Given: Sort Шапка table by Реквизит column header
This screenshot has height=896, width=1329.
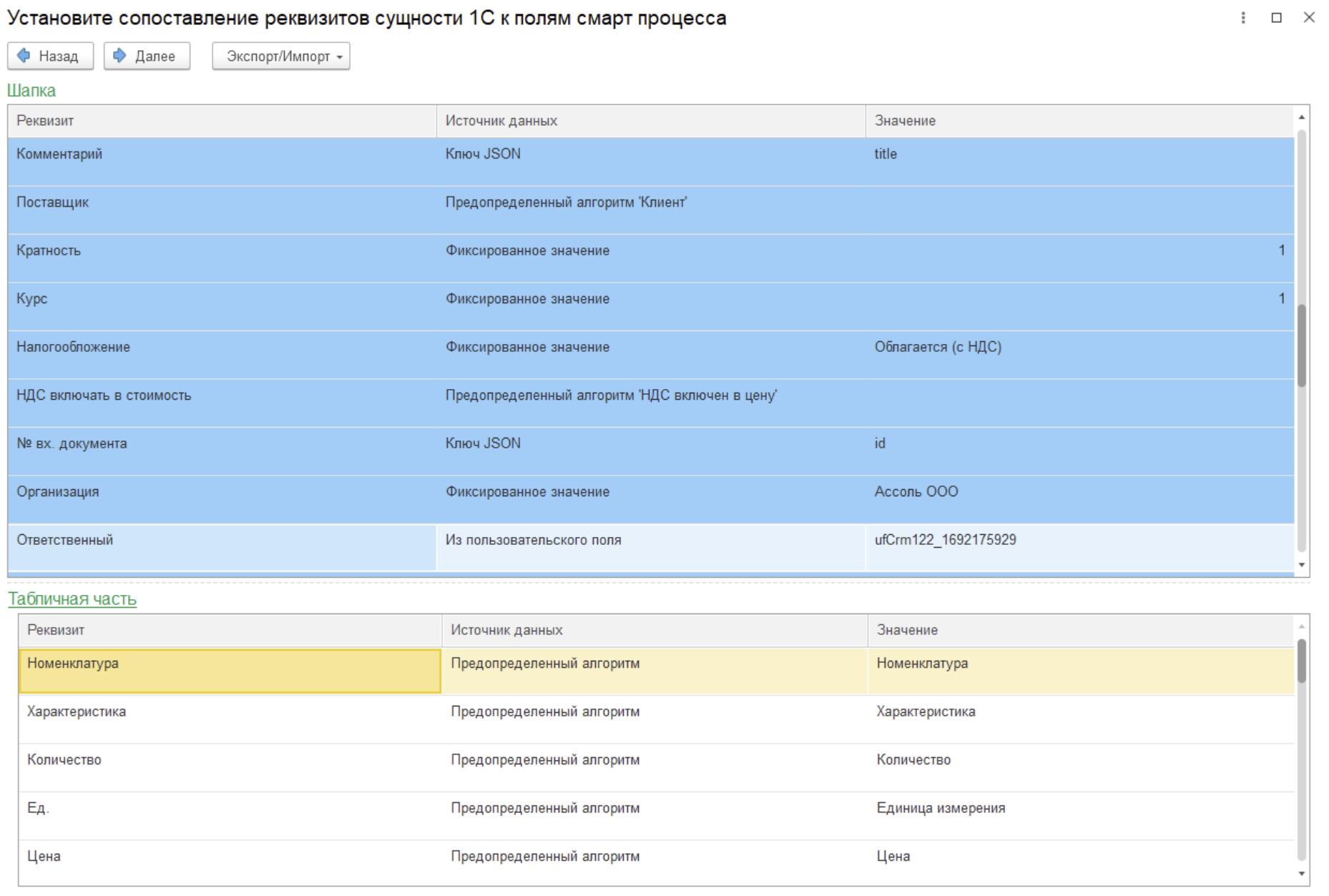Looking at the screenshot, I should [222, 121].
